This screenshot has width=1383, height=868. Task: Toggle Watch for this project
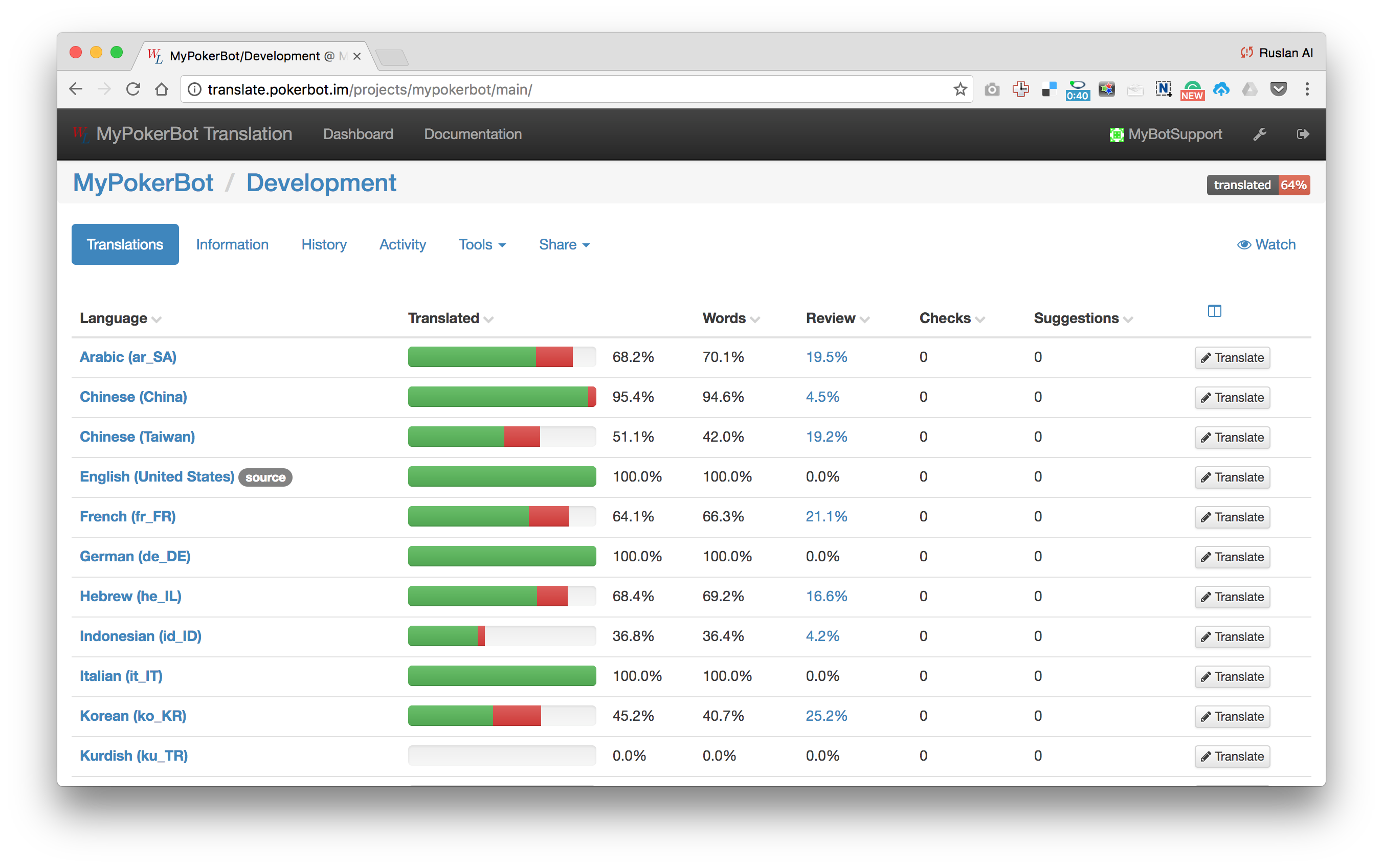point(1266,244)
